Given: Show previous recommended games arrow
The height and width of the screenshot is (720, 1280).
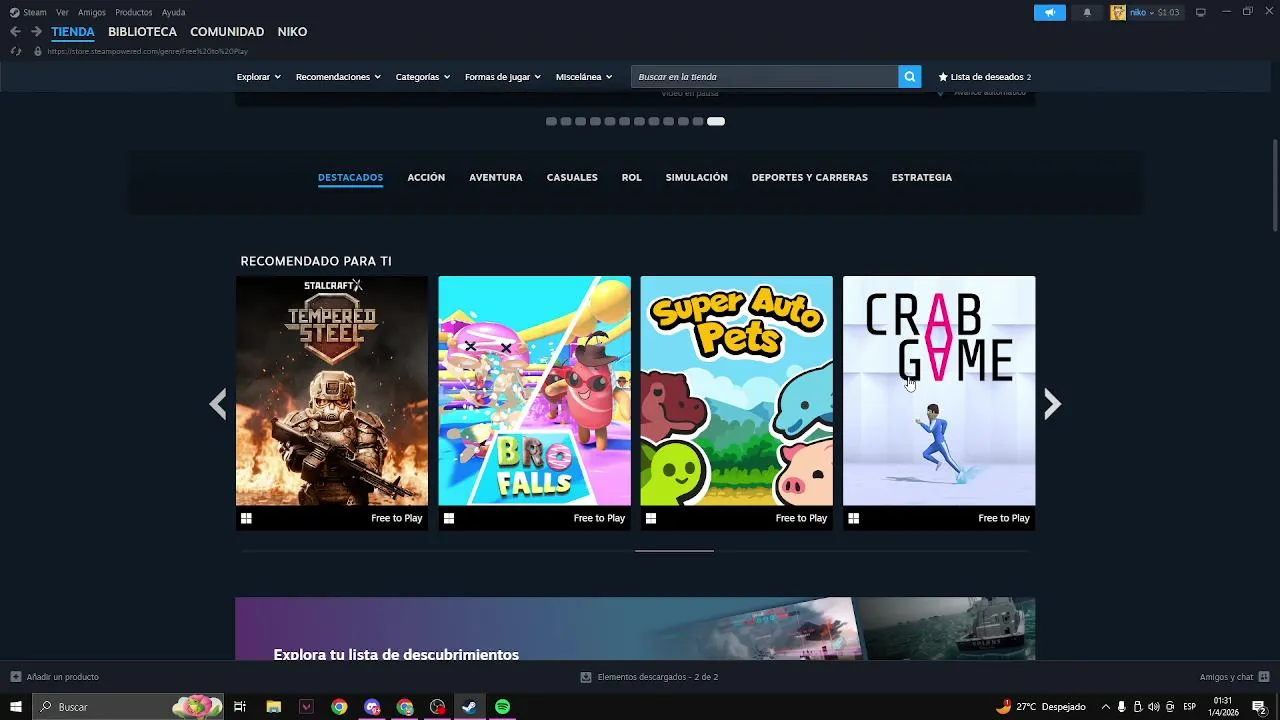Looking at the screenshot, I should pyautogui.click(x=218, y=404).
